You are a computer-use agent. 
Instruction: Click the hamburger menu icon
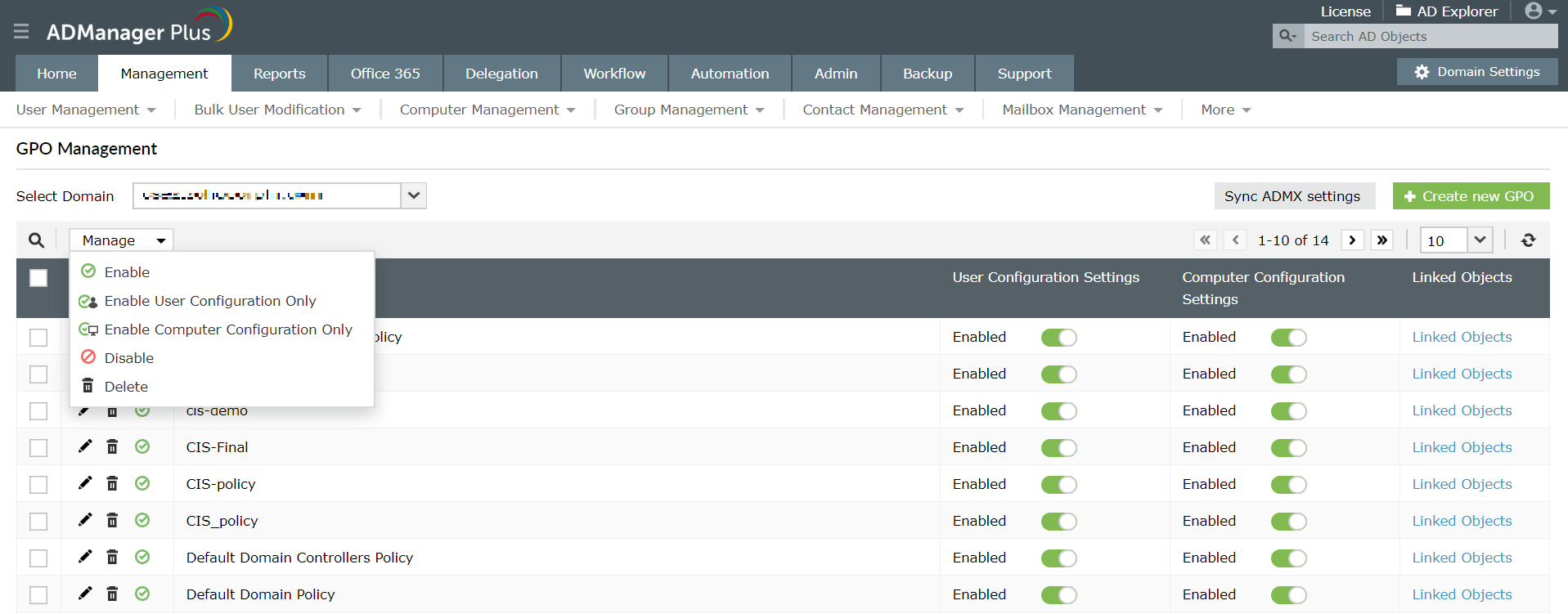(21, 31)
